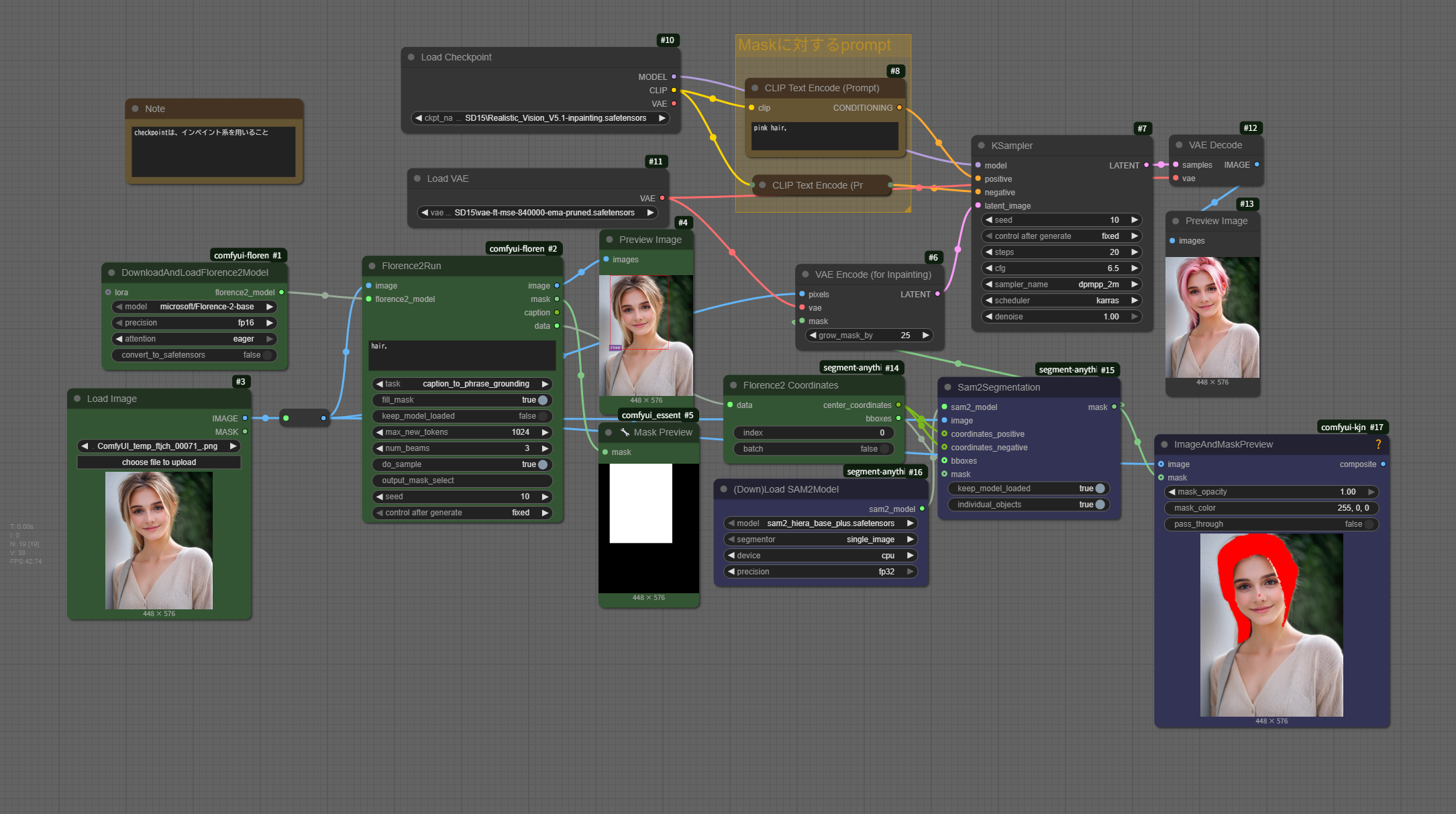Collapse the KSampler node using its title dot
1456x814 pixels.
[x=981, y=146]
